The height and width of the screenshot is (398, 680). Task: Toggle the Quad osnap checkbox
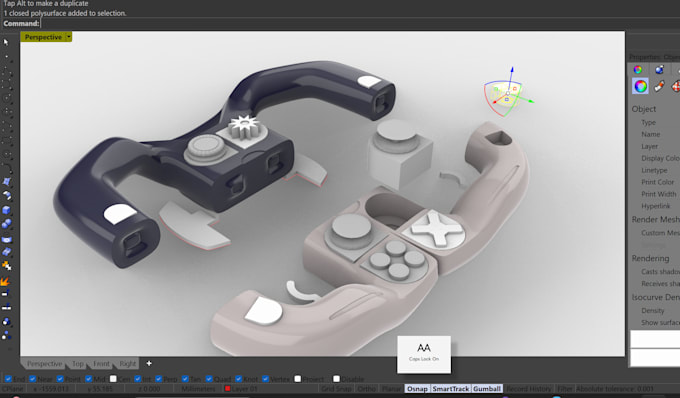[209, 379]
